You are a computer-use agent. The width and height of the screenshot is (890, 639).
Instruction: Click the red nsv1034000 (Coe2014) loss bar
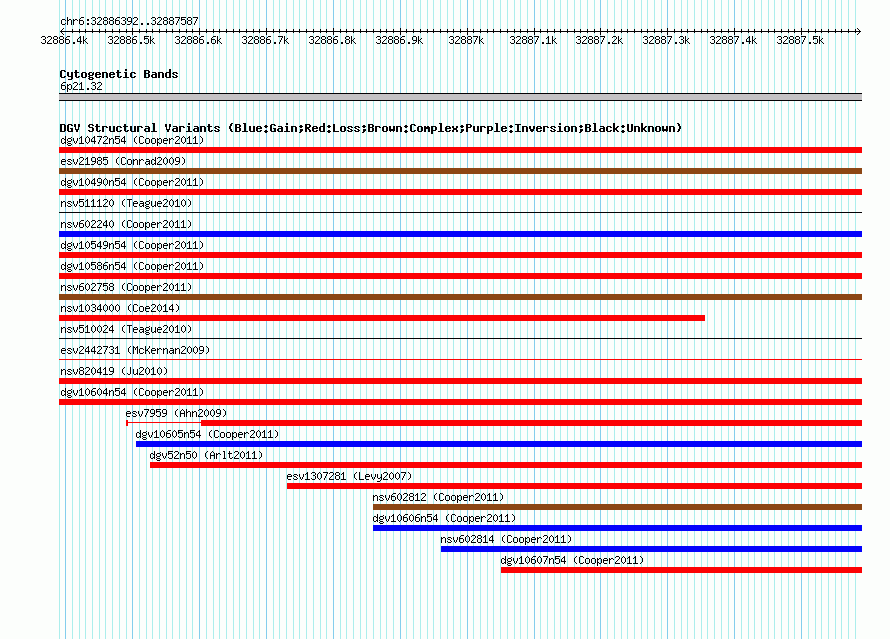pos(382,318)
